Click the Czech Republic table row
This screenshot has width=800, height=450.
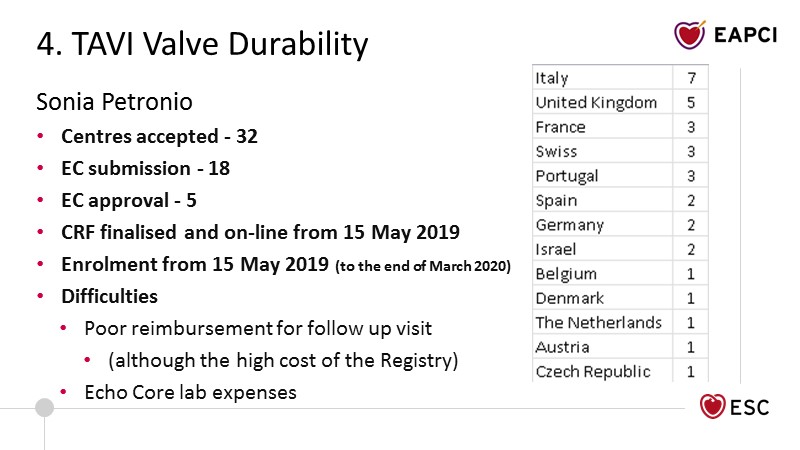(593, 371)
